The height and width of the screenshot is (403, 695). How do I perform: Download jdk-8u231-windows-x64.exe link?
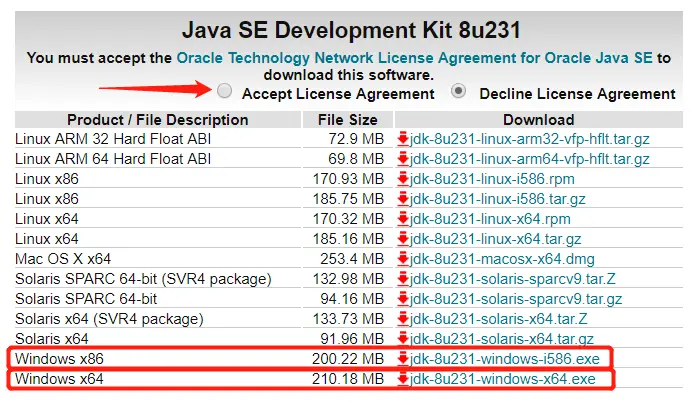pos(503,379)
